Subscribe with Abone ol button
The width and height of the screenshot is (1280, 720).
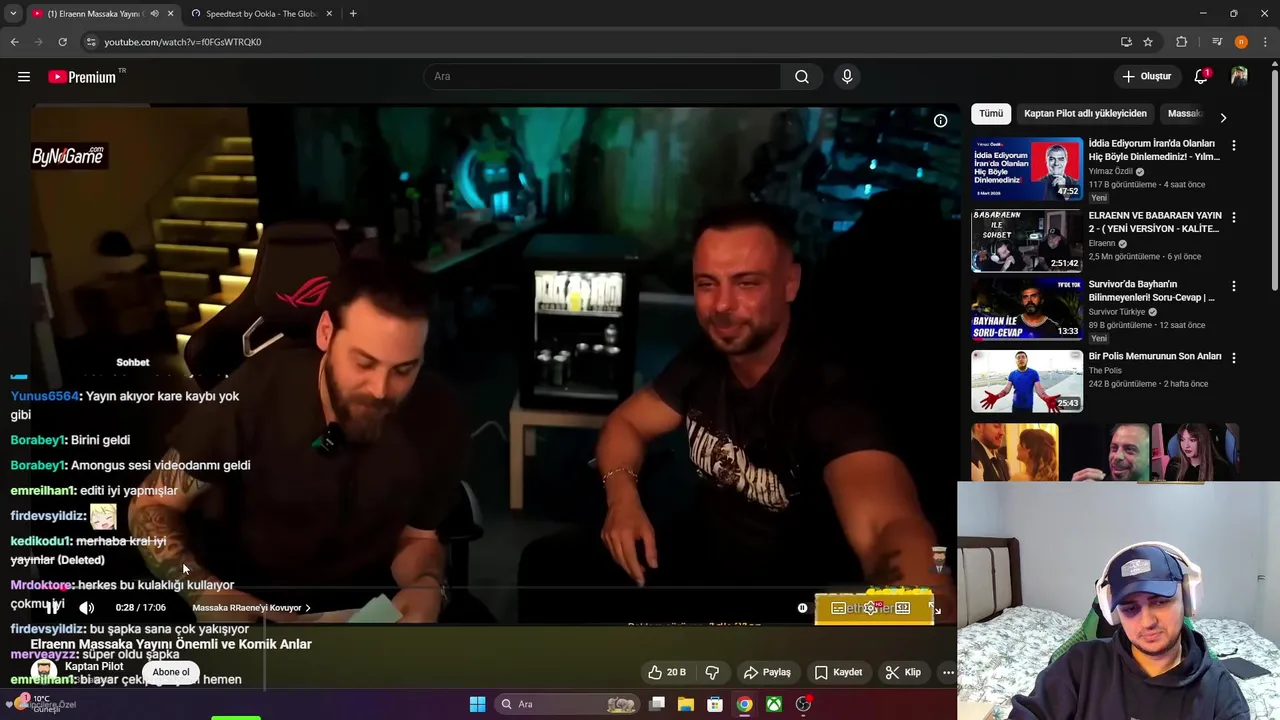[170, 672]
